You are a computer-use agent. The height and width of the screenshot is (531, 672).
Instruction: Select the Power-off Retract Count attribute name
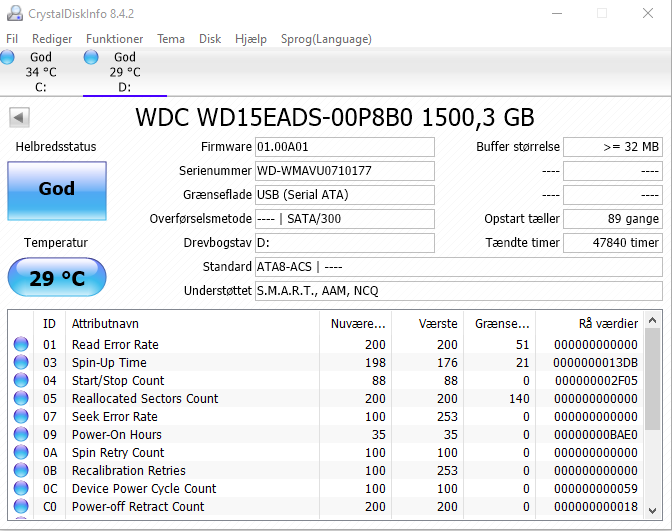pos(138,507)
